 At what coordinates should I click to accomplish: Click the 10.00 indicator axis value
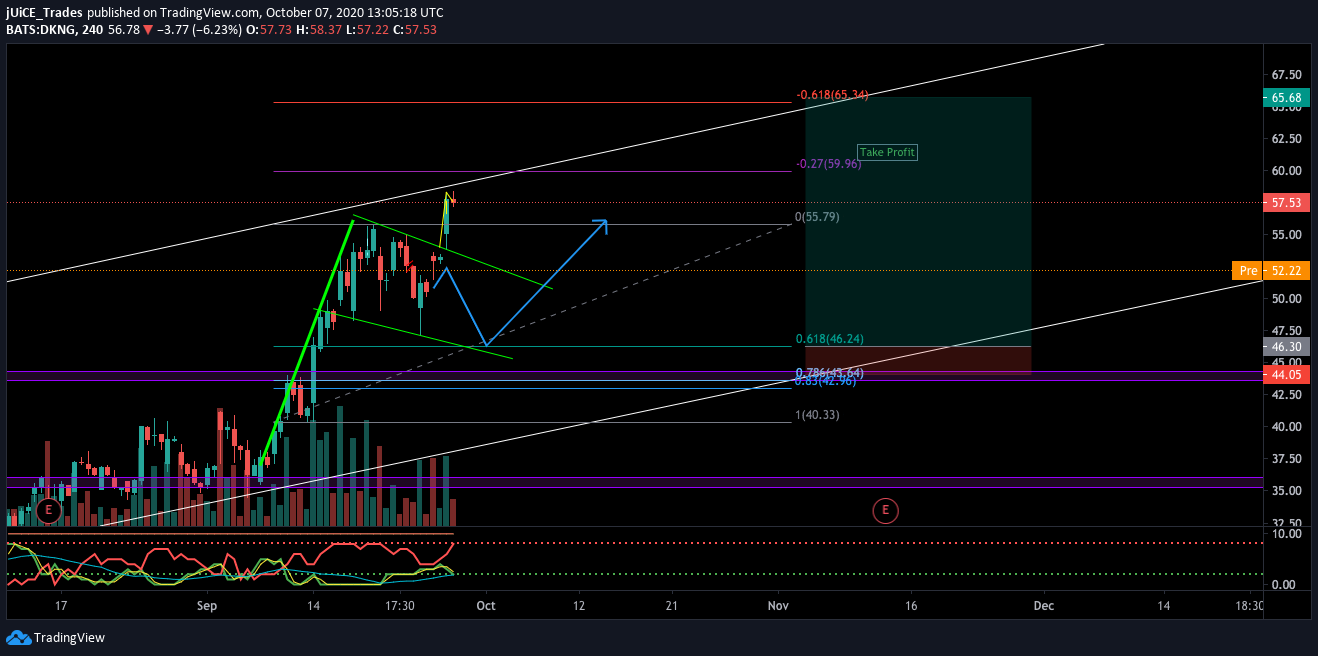pos(1286,534)
